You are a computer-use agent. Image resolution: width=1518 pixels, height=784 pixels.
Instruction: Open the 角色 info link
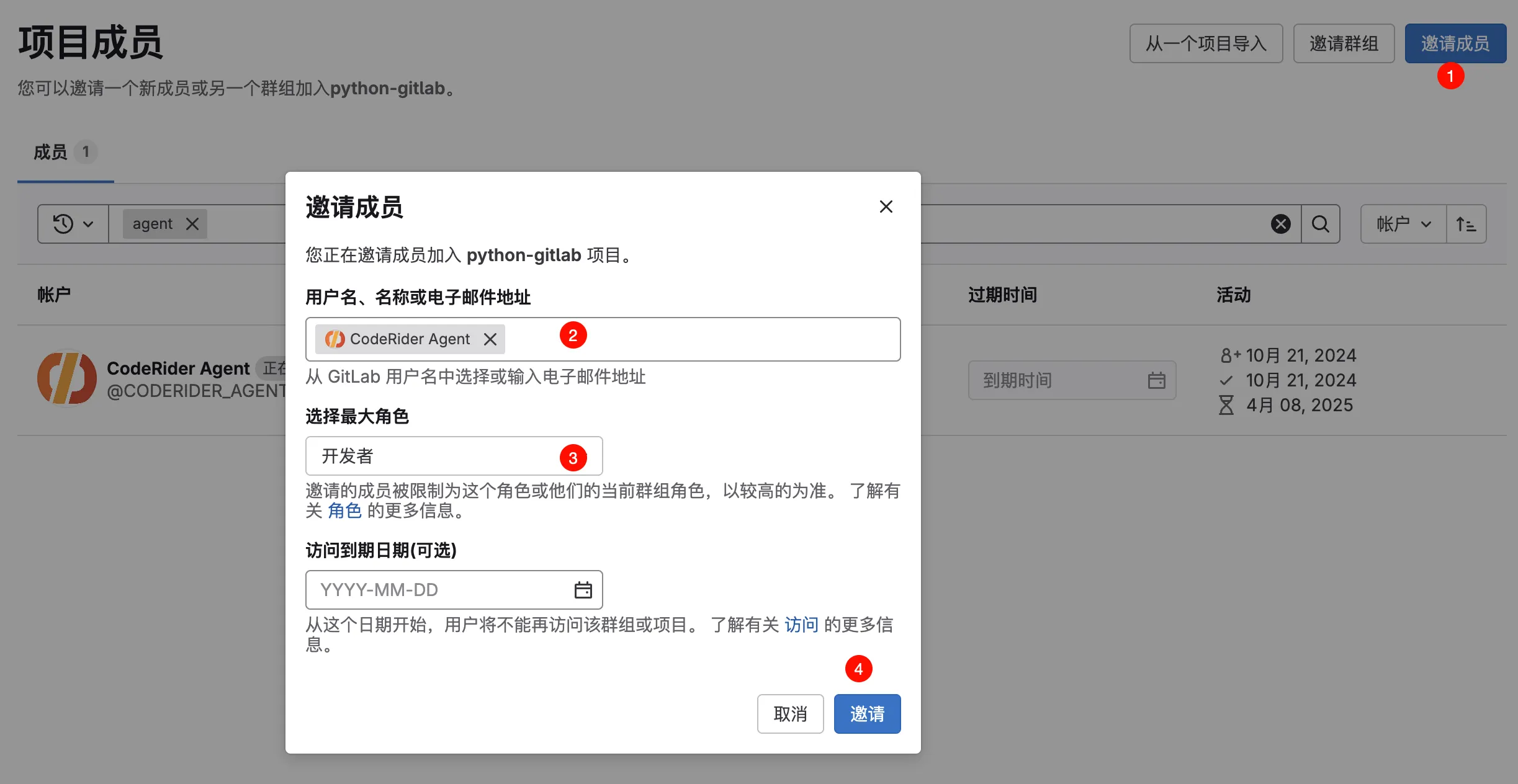point(344,510)
